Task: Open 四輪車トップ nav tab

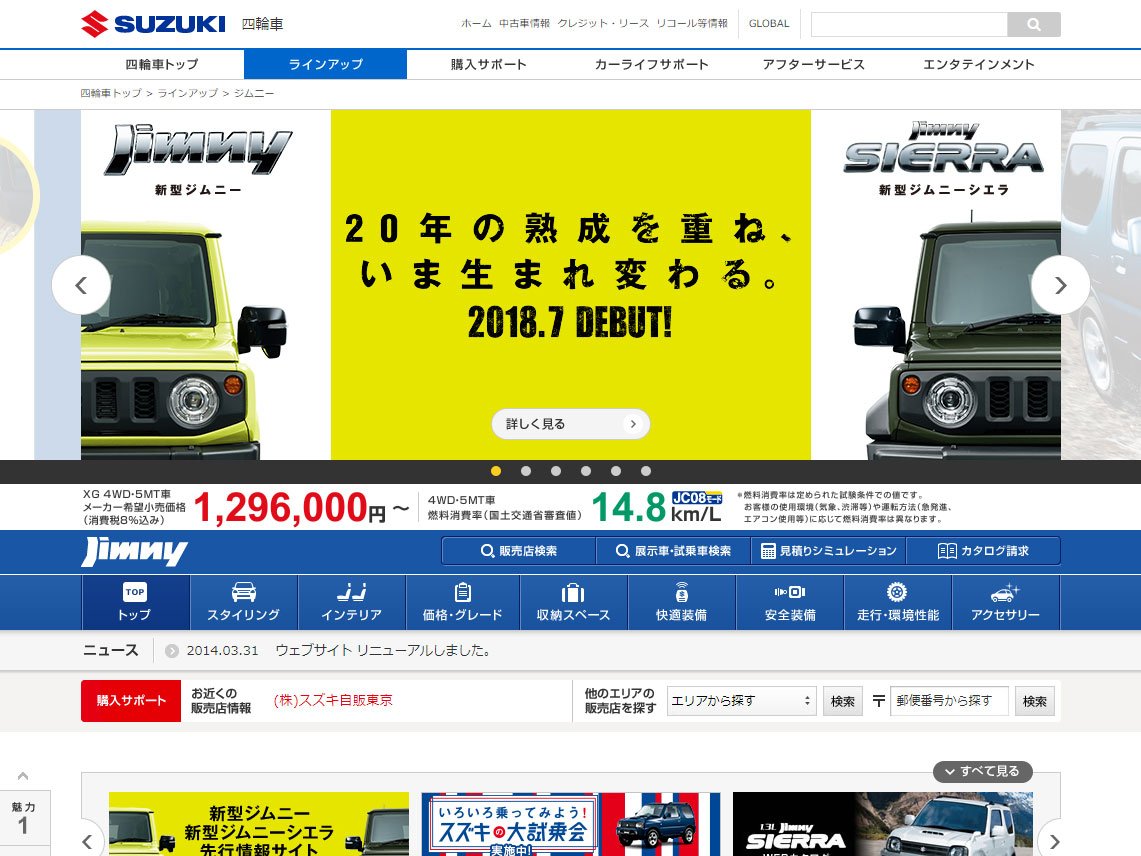Action: click(x=162, y=64)
